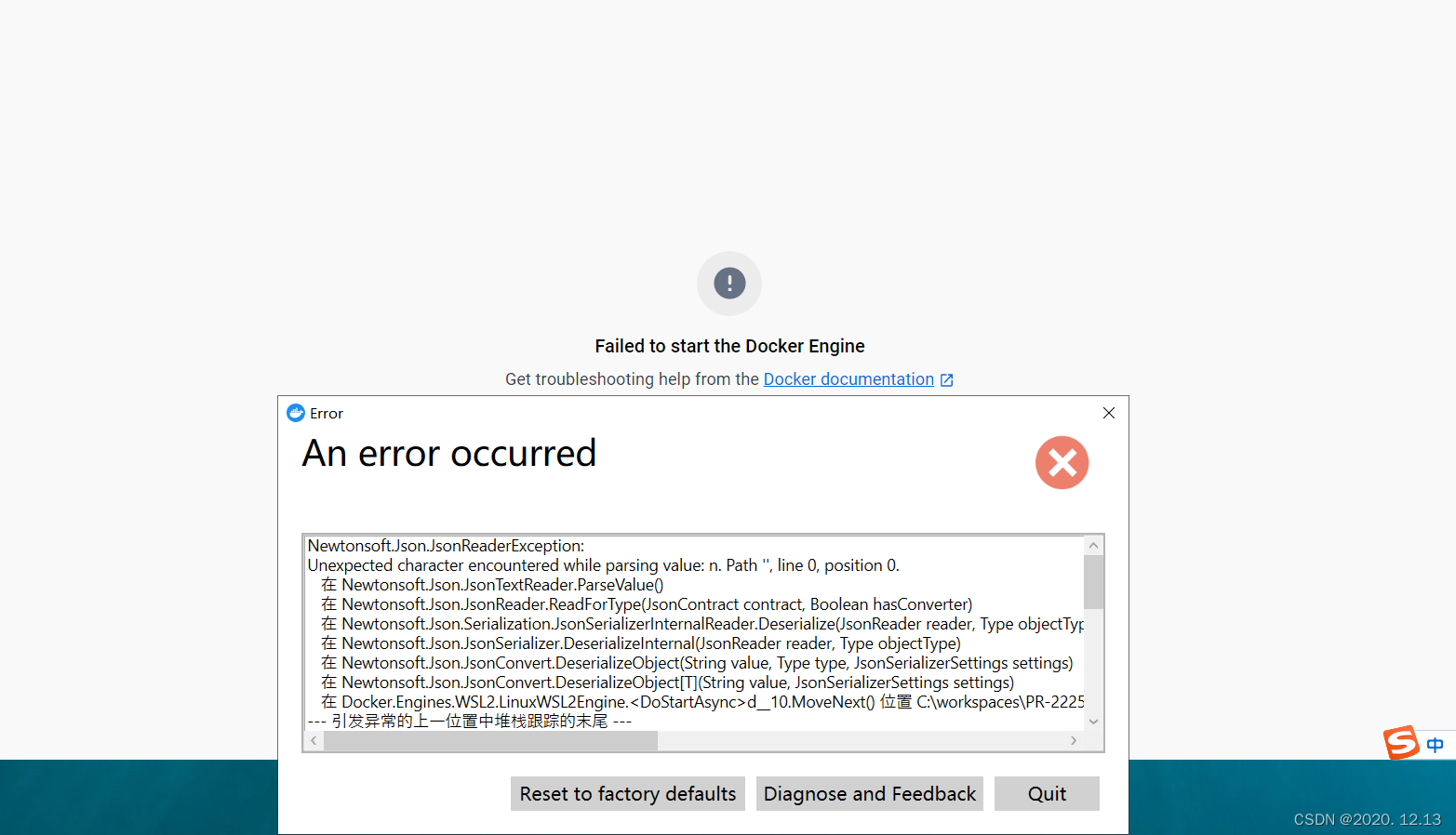Screen dimensions: 1456x835
Task: Click the 'An error occurred' heading
Action: pyautogui.click(x=449, y=454)
